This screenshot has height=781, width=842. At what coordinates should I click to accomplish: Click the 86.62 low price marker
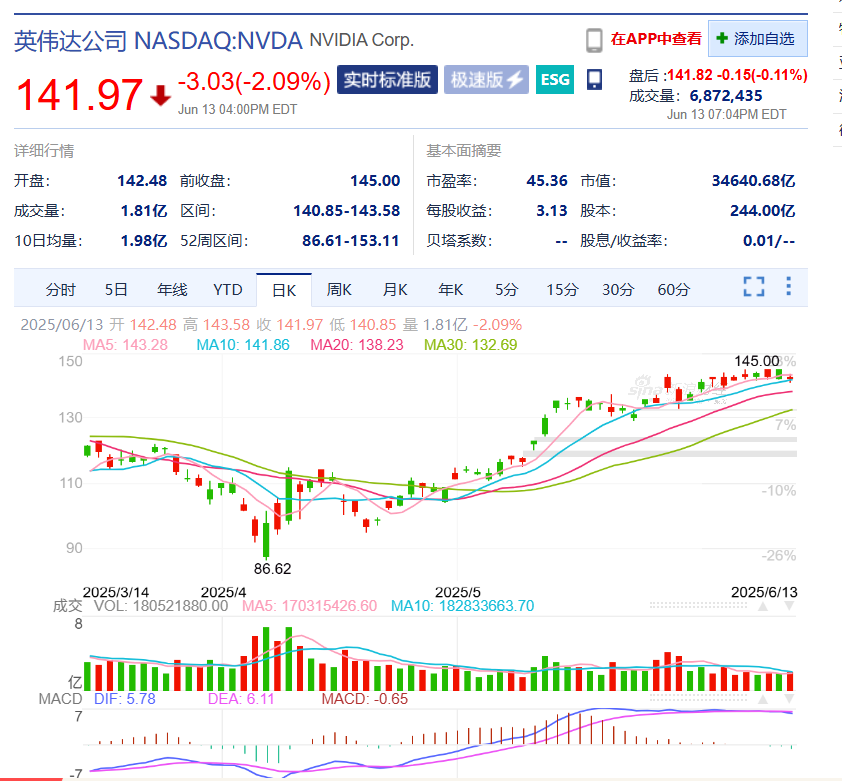pyautogui.click(x=272, y=569)
